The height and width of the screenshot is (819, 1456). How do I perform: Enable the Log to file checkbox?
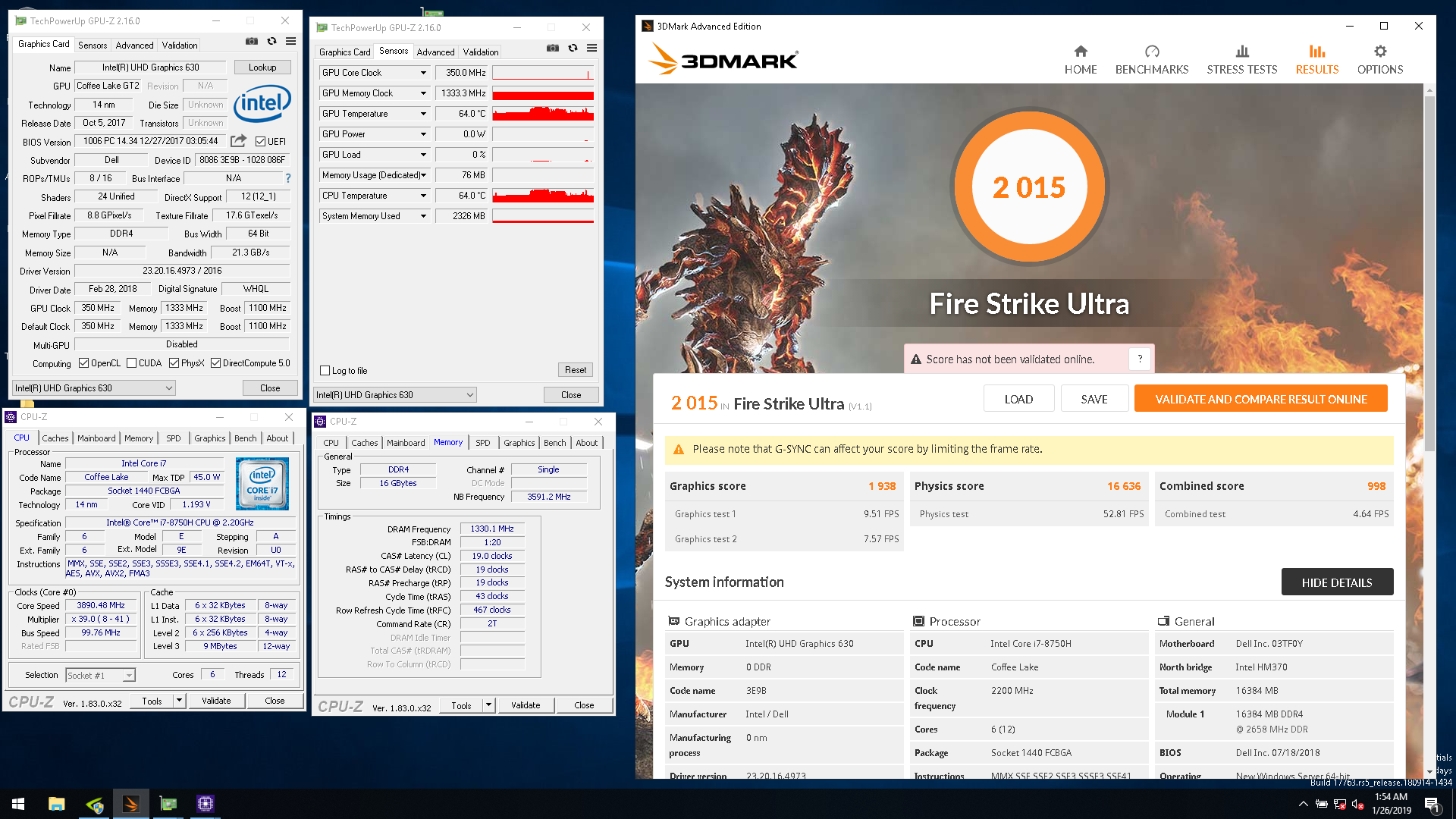325,371
